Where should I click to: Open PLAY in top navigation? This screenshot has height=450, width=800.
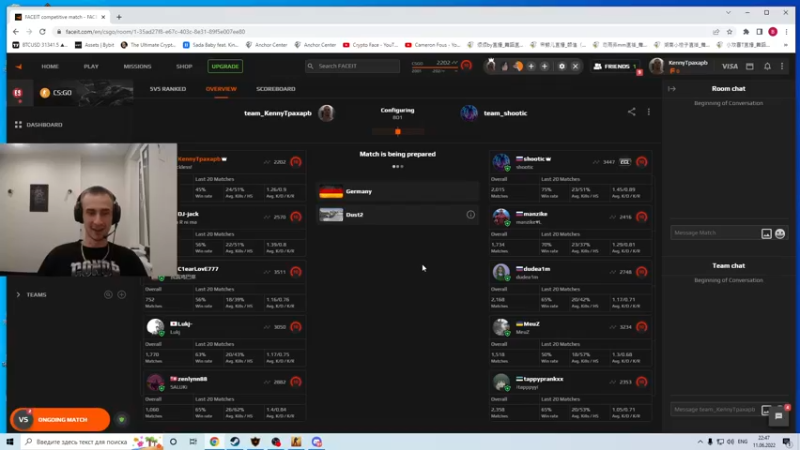pyautogui.click(x=91, y=66)
